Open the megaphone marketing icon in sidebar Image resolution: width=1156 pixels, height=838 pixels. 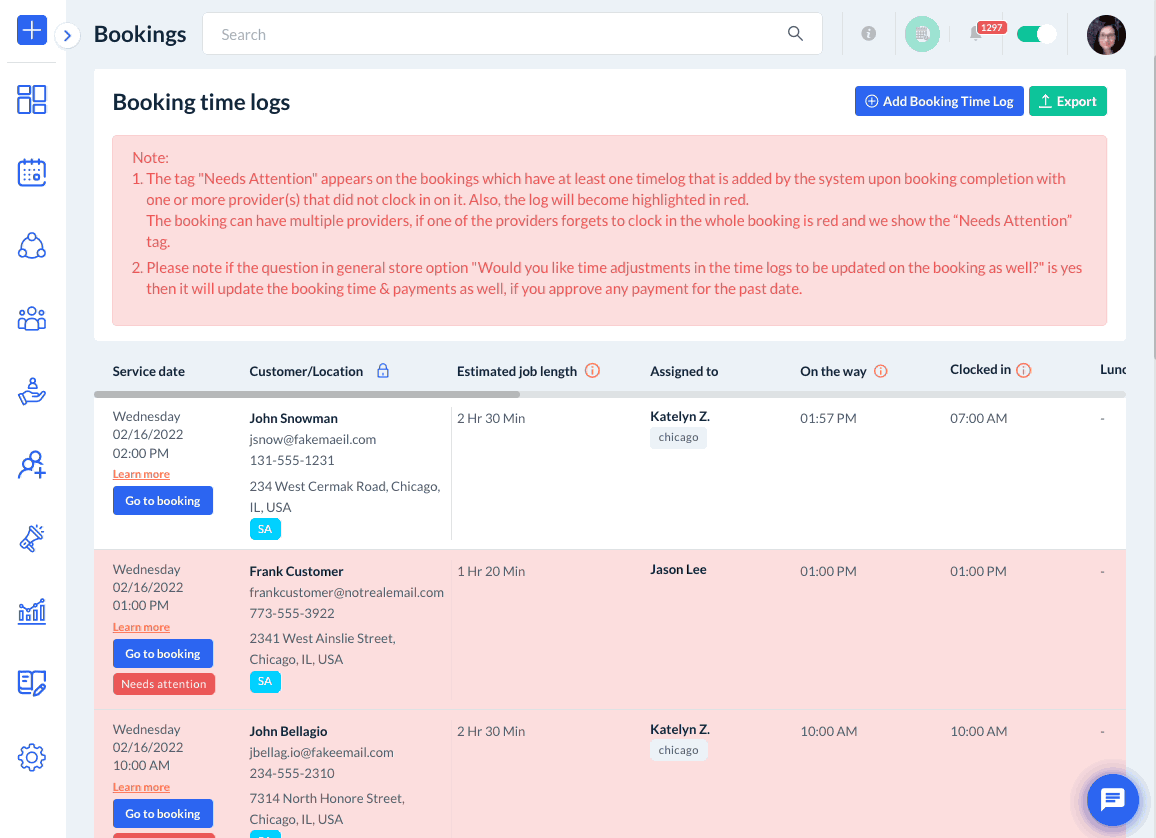coord(32,538)
